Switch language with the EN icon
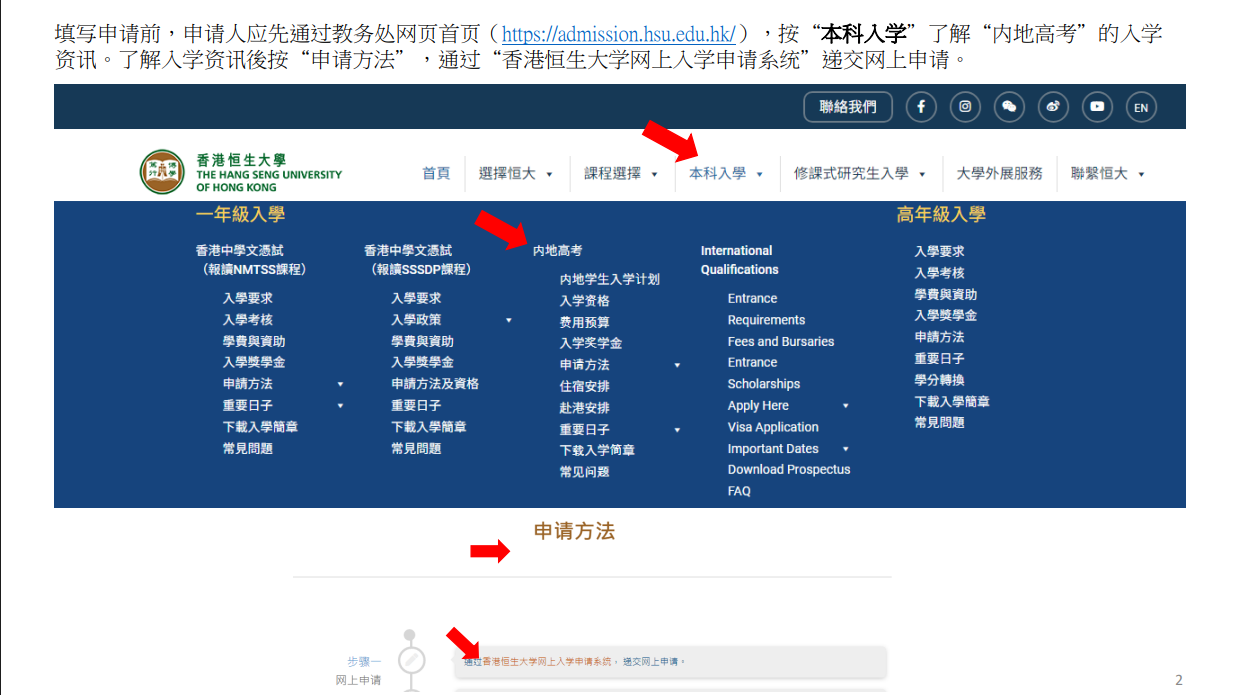Image resolution: width=1260 pixels, height=695 pixels. click(x=1141, y=107)
